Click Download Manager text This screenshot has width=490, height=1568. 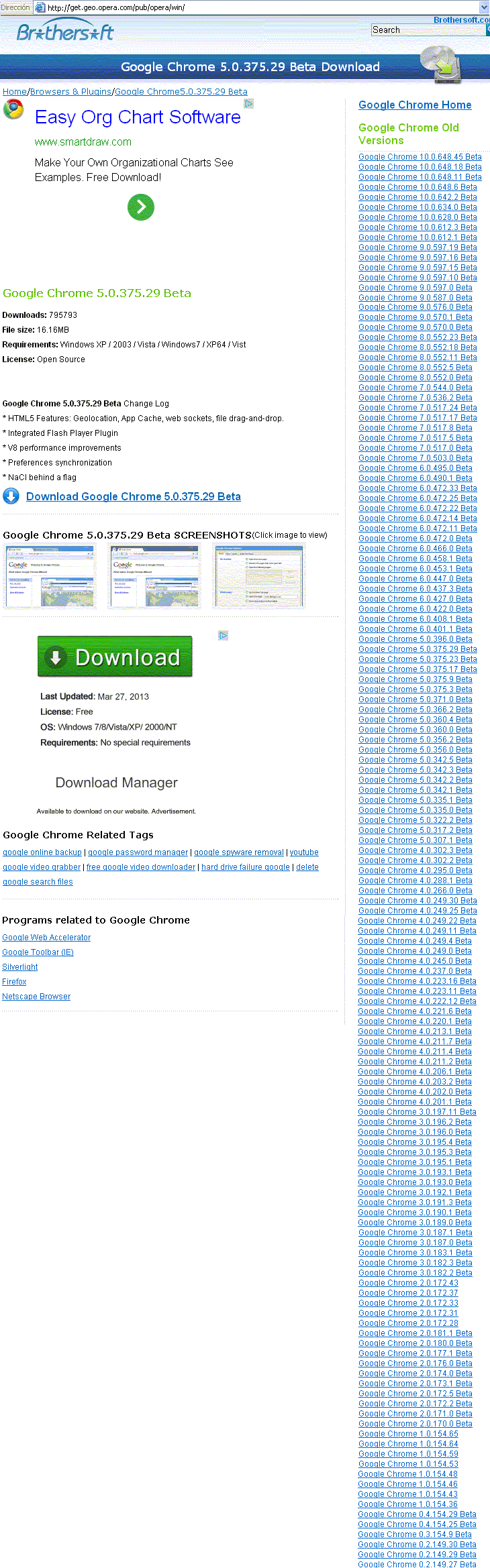(x=117, y=783)
